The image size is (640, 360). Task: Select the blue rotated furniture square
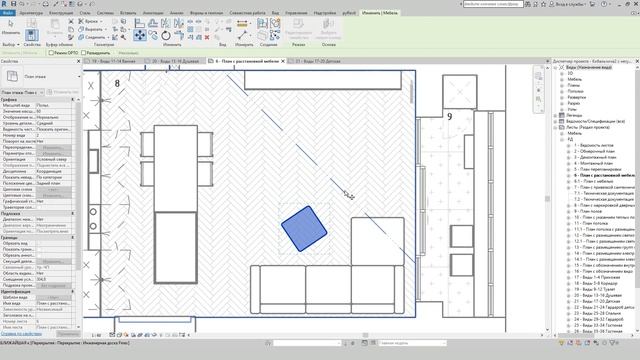tap(304, 229)
